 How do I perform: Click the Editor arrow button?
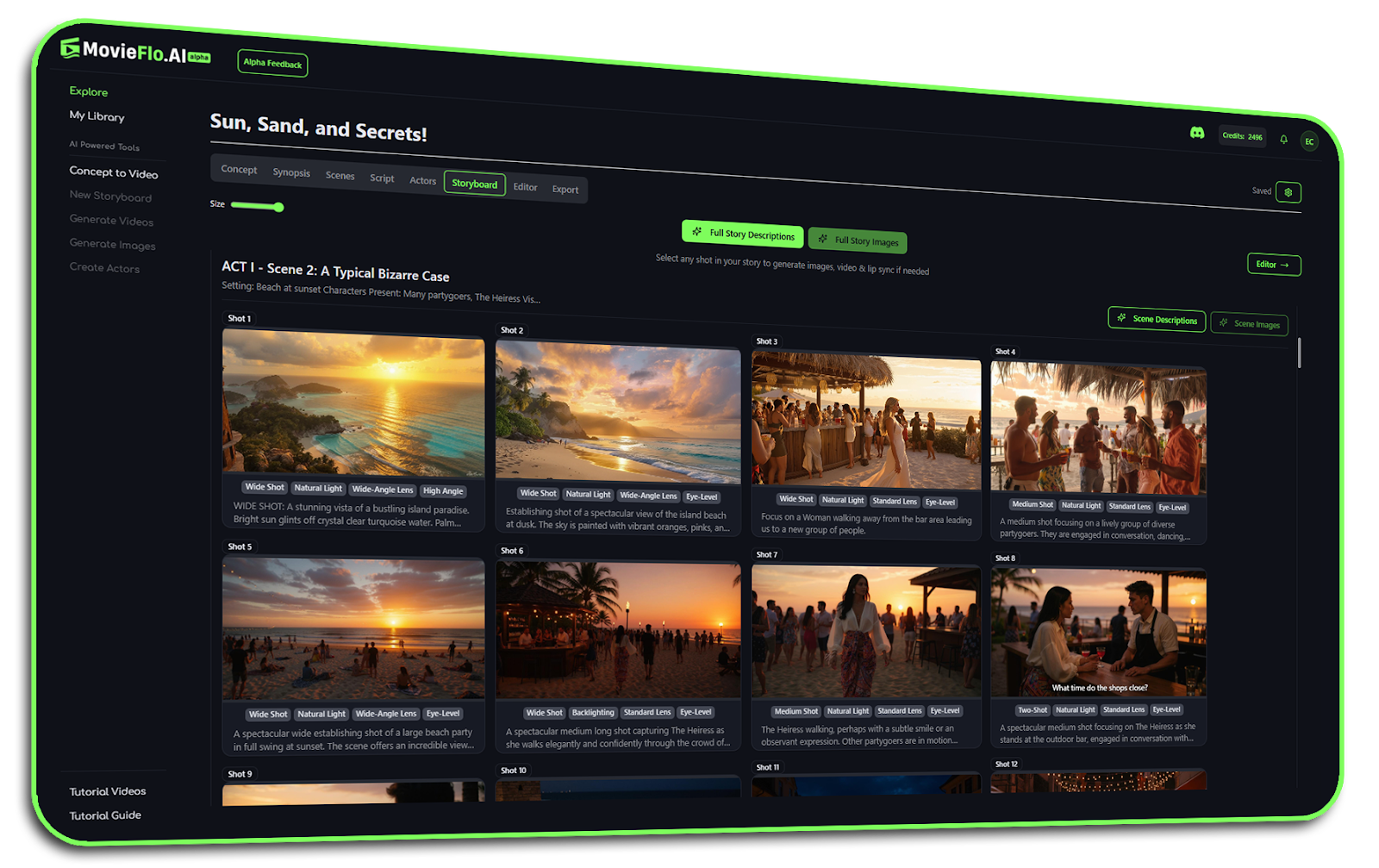pyautogui.click(x=1274, y=265)
